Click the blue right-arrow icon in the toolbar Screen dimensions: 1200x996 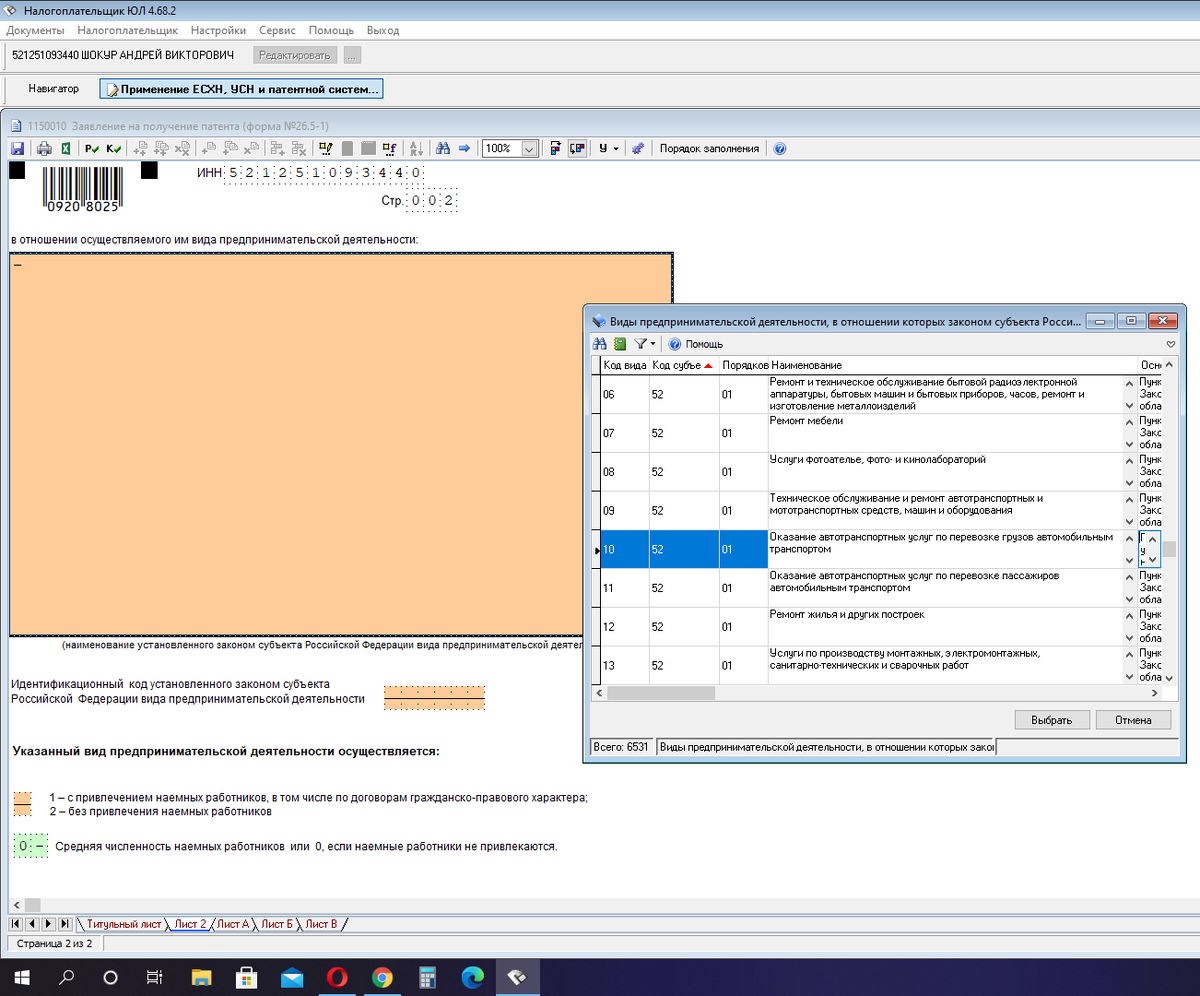tap(464, 148)
